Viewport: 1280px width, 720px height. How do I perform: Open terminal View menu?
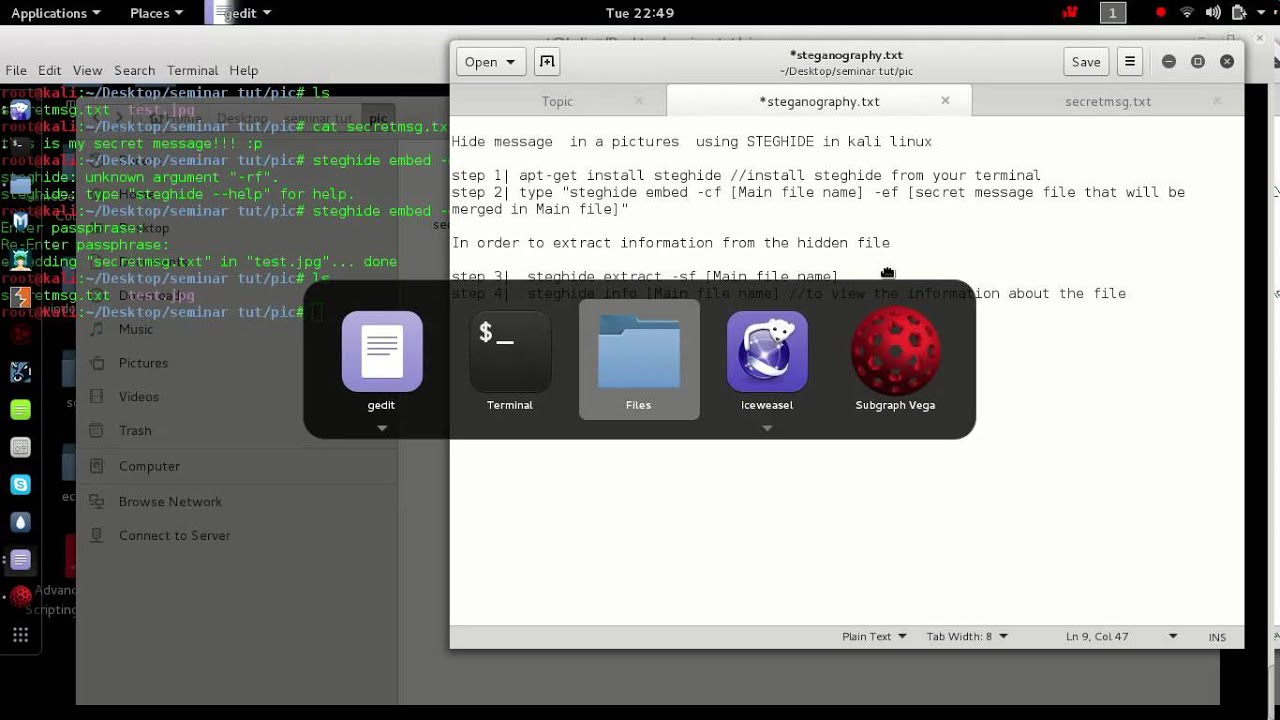87,70
